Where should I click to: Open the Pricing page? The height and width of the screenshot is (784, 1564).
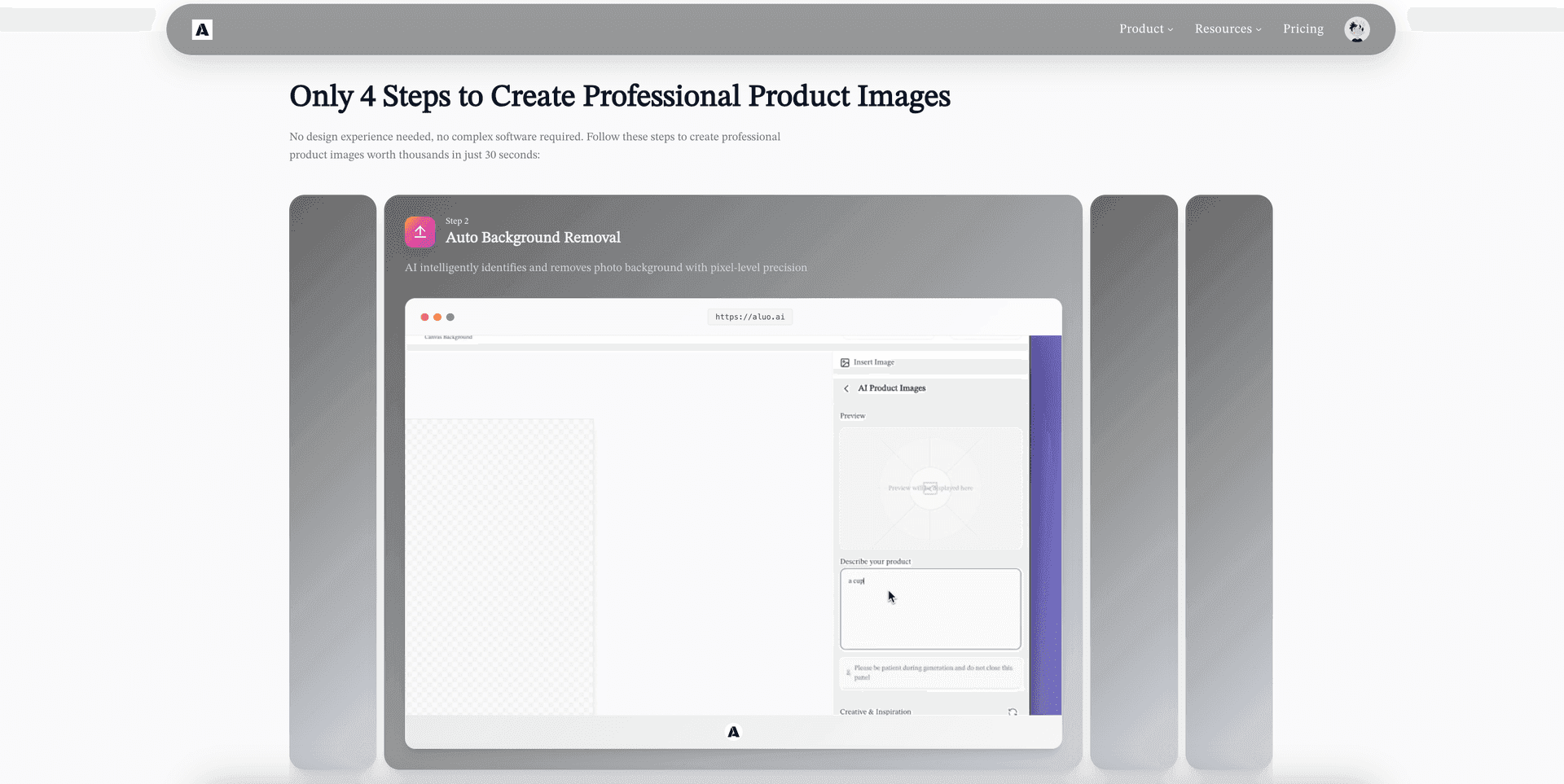click(1303, 29)
